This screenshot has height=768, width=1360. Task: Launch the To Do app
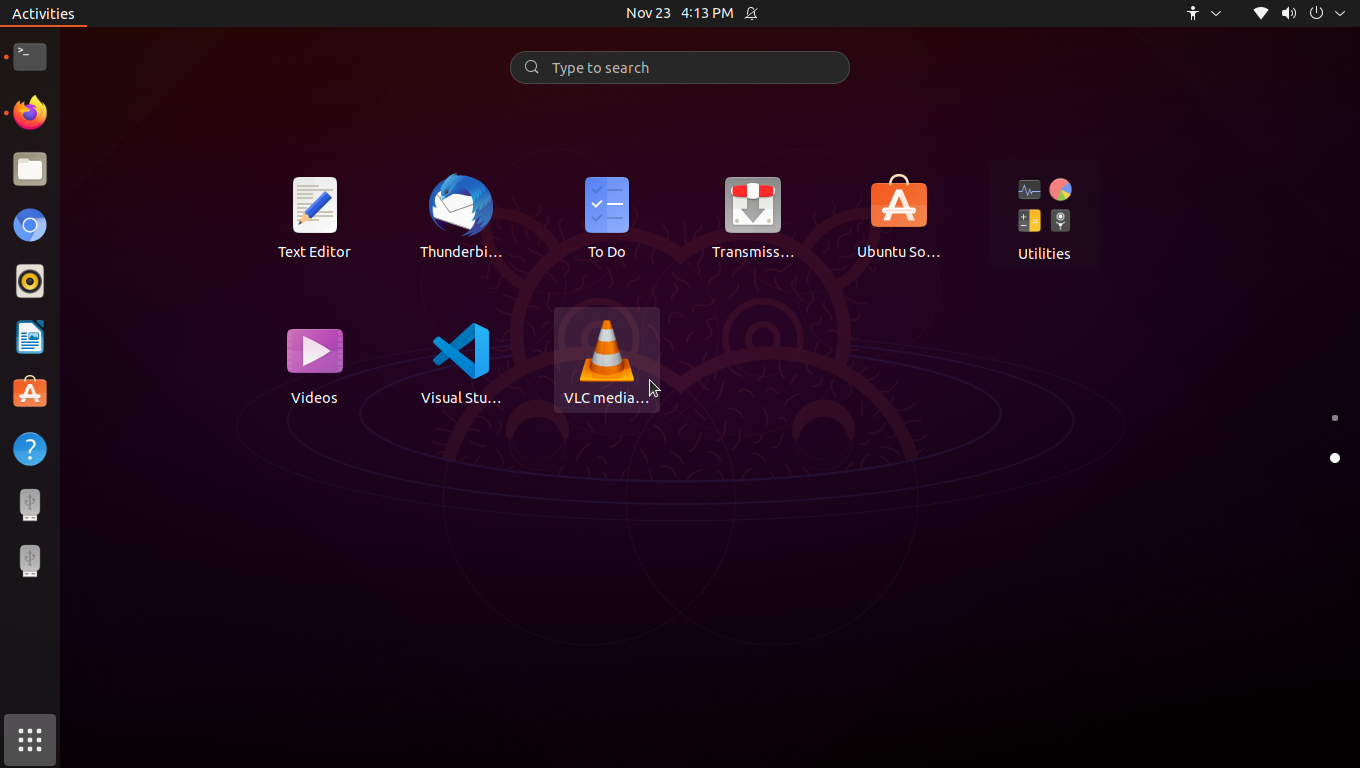pyautogui.click(x=606, y=205)
